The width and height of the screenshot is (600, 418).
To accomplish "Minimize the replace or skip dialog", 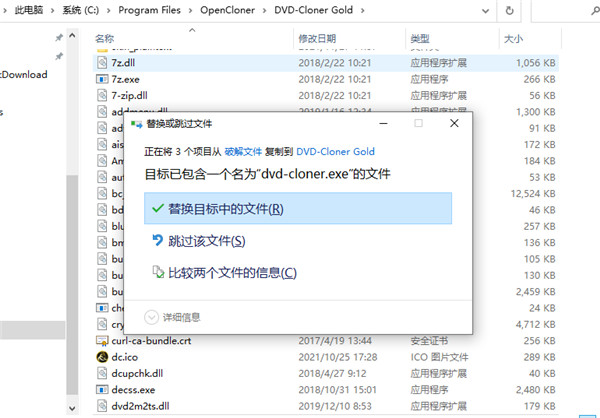I will (383, 123).
